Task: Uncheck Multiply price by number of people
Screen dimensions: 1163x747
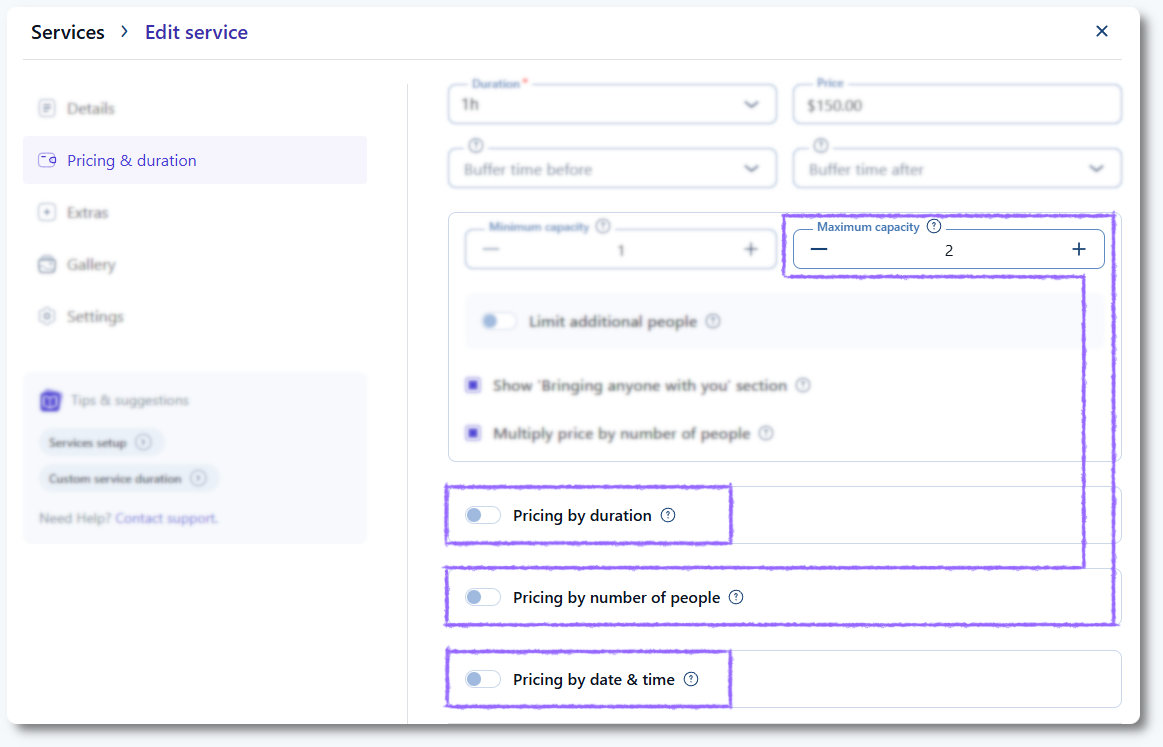Action: (x=473, y=434)
